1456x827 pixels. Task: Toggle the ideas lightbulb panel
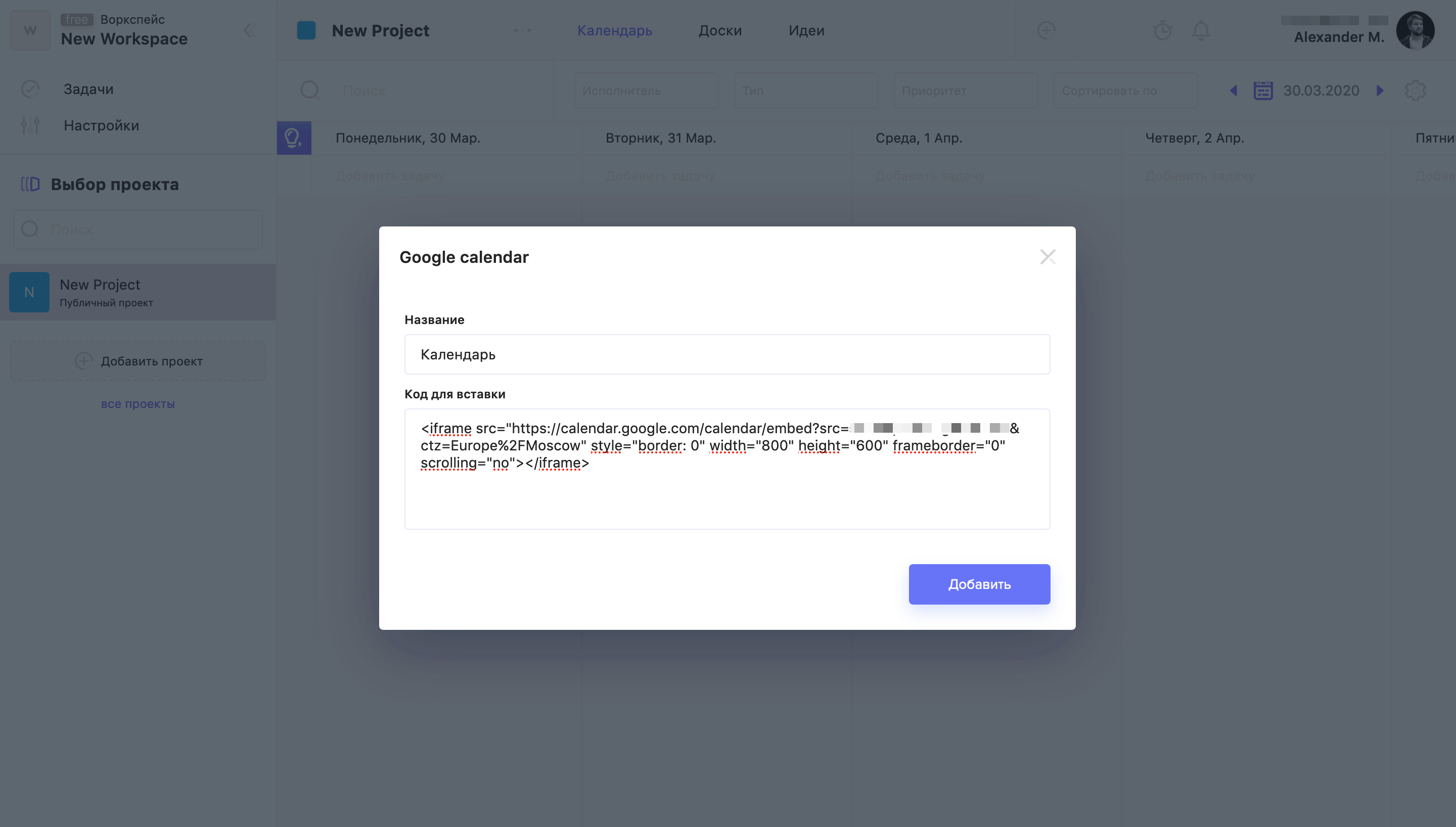click(x=294, y=138)
